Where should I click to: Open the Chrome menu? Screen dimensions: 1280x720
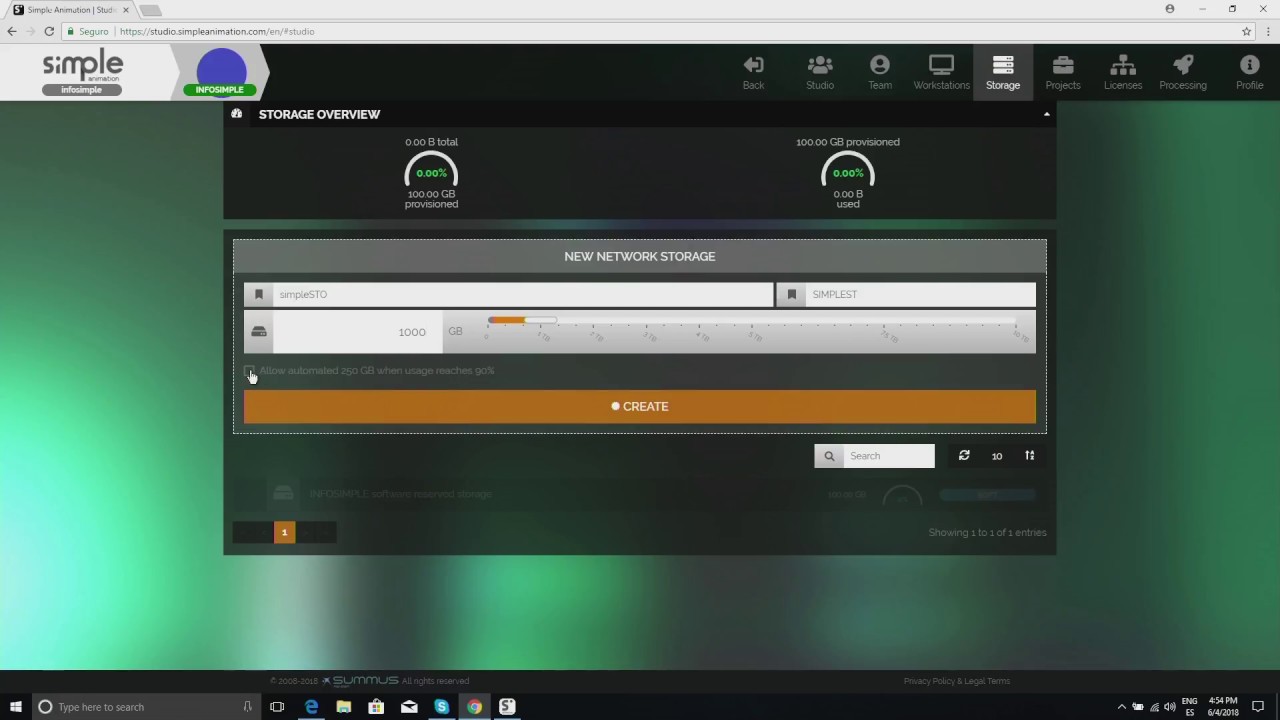click(1267, 31)
